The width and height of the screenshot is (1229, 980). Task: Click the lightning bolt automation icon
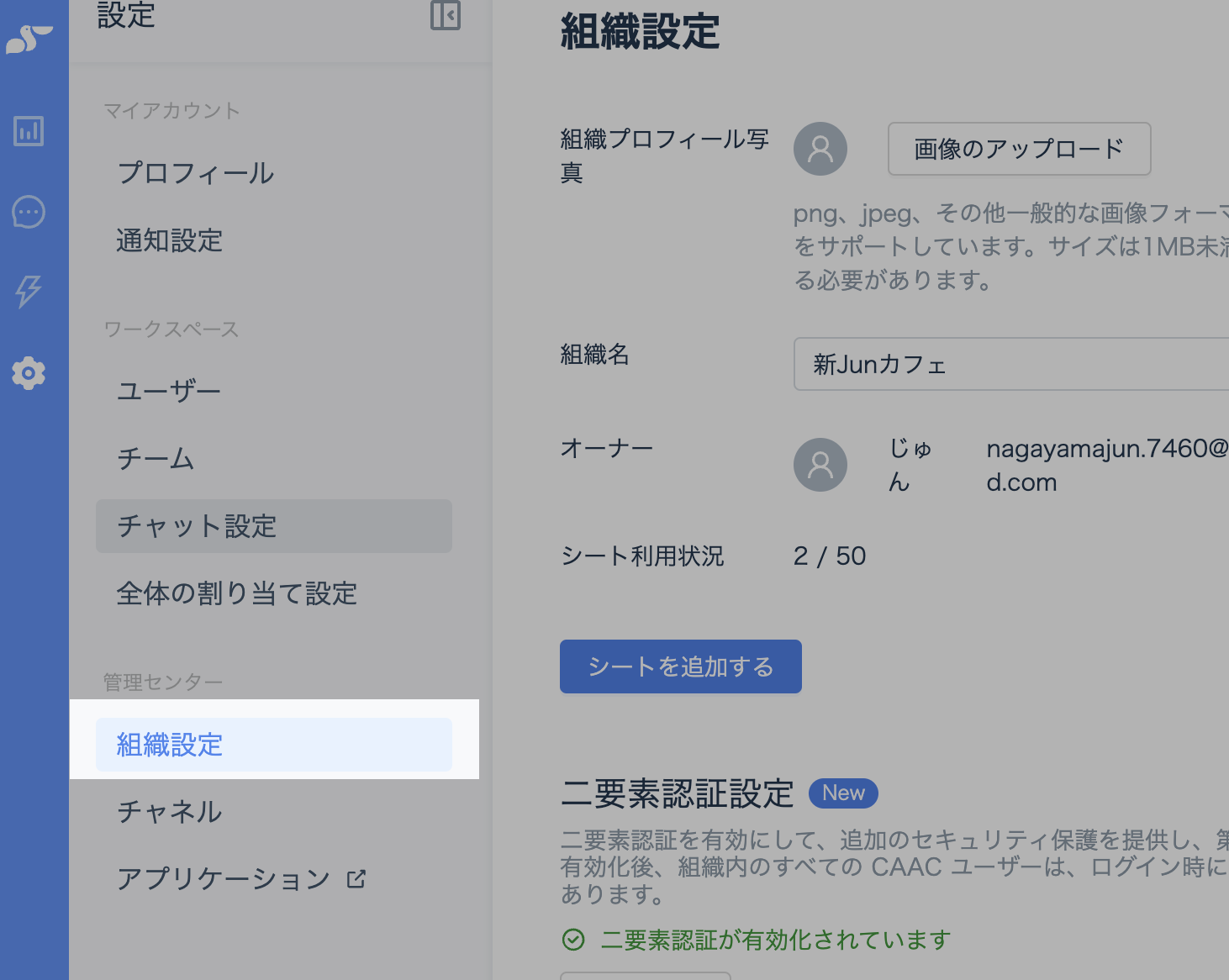[x=29, y=291]
